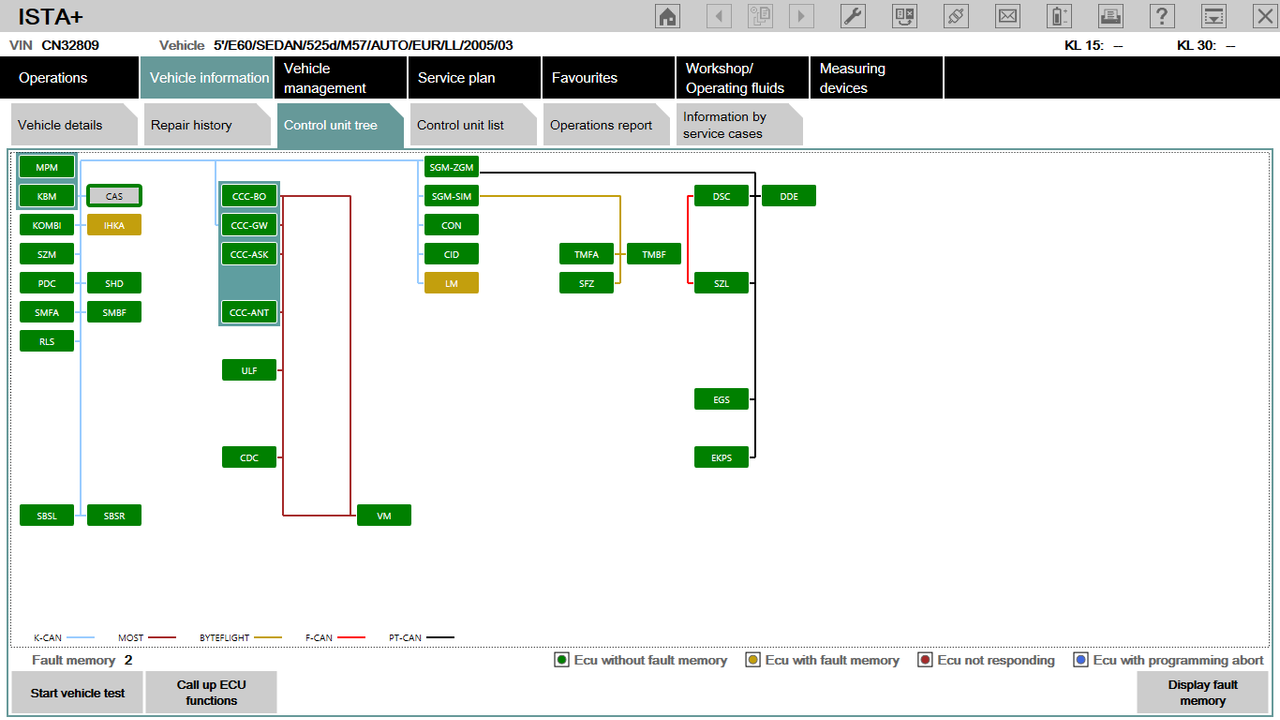Select the CCC-BO control unit node
The width and height of the screenshot is (1280, 720).
click(x=249, y=196)
